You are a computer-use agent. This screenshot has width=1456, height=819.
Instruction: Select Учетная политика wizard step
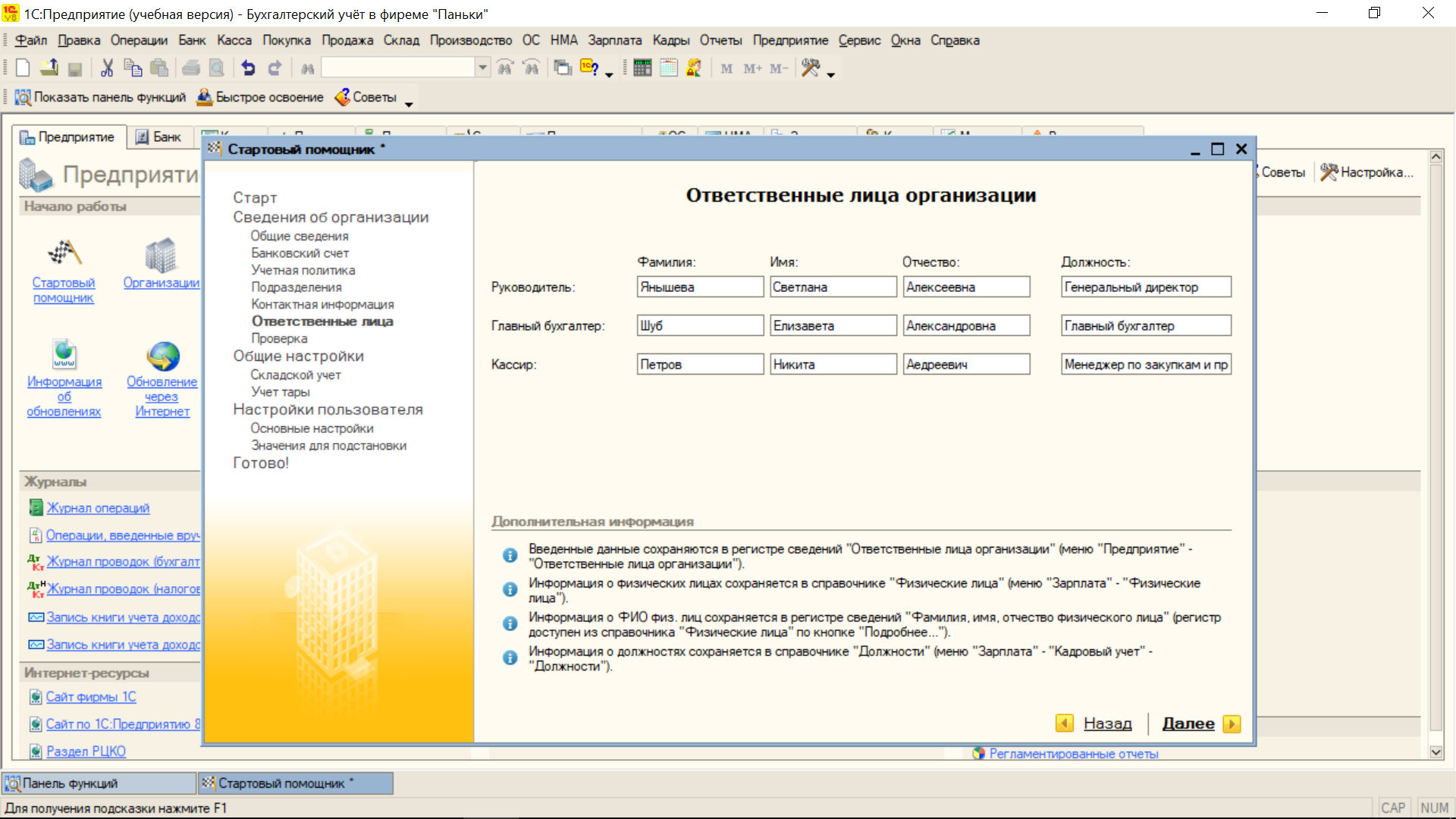303,270
